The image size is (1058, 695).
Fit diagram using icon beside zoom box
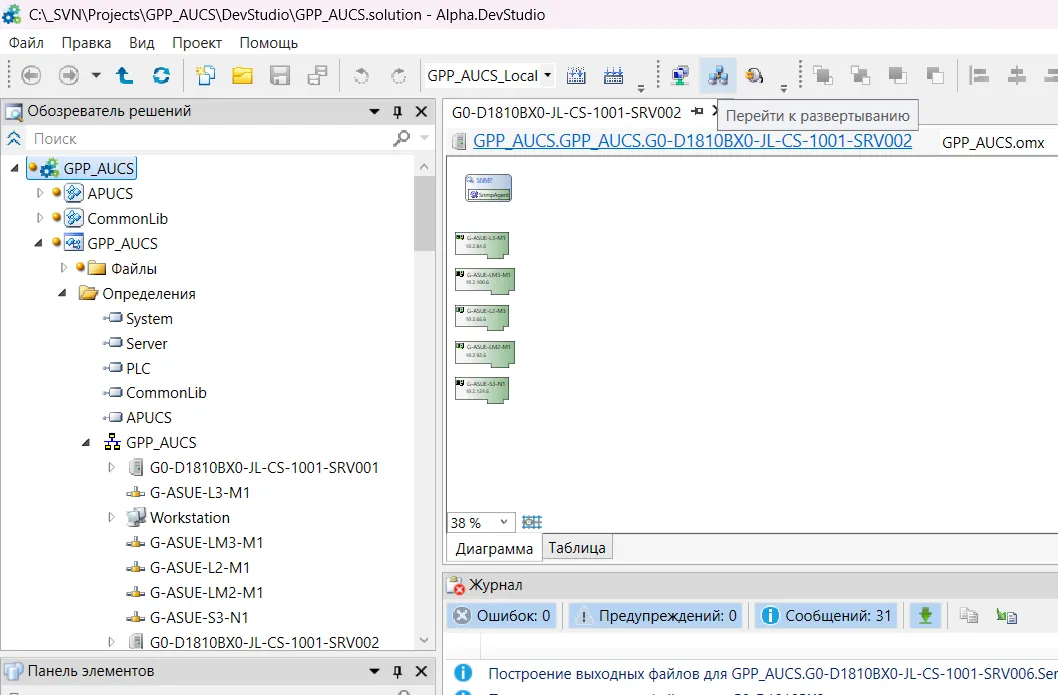[532, 522]
